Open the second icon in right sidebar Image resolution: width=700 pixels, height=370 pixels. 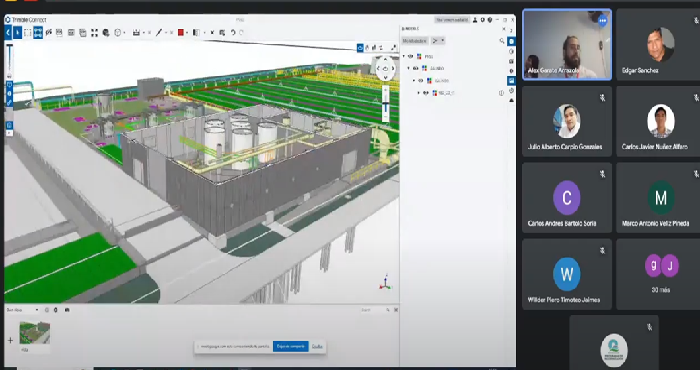pyautogui.click(x=511, y=51)
